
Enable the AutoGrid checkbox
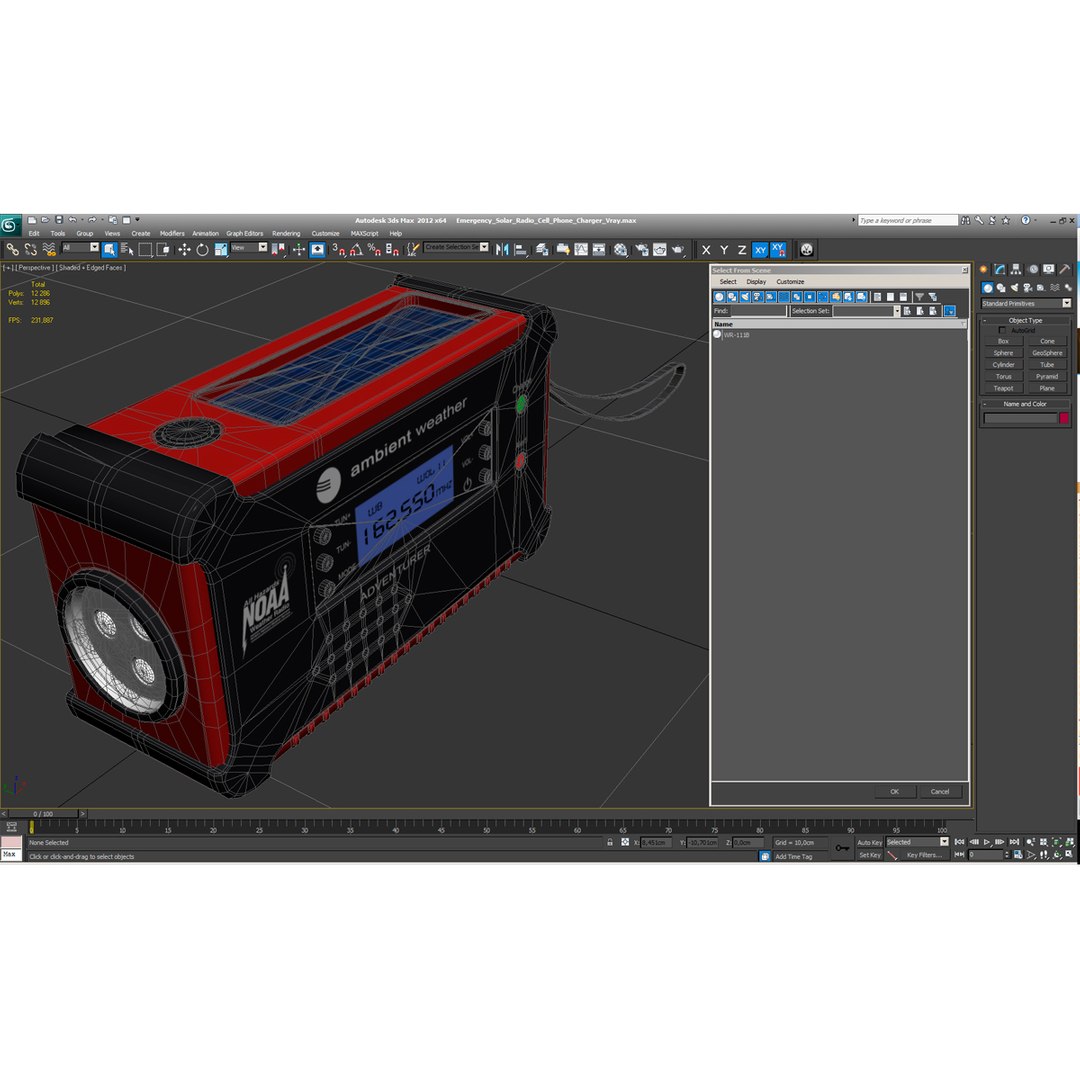coord(1002,331)
